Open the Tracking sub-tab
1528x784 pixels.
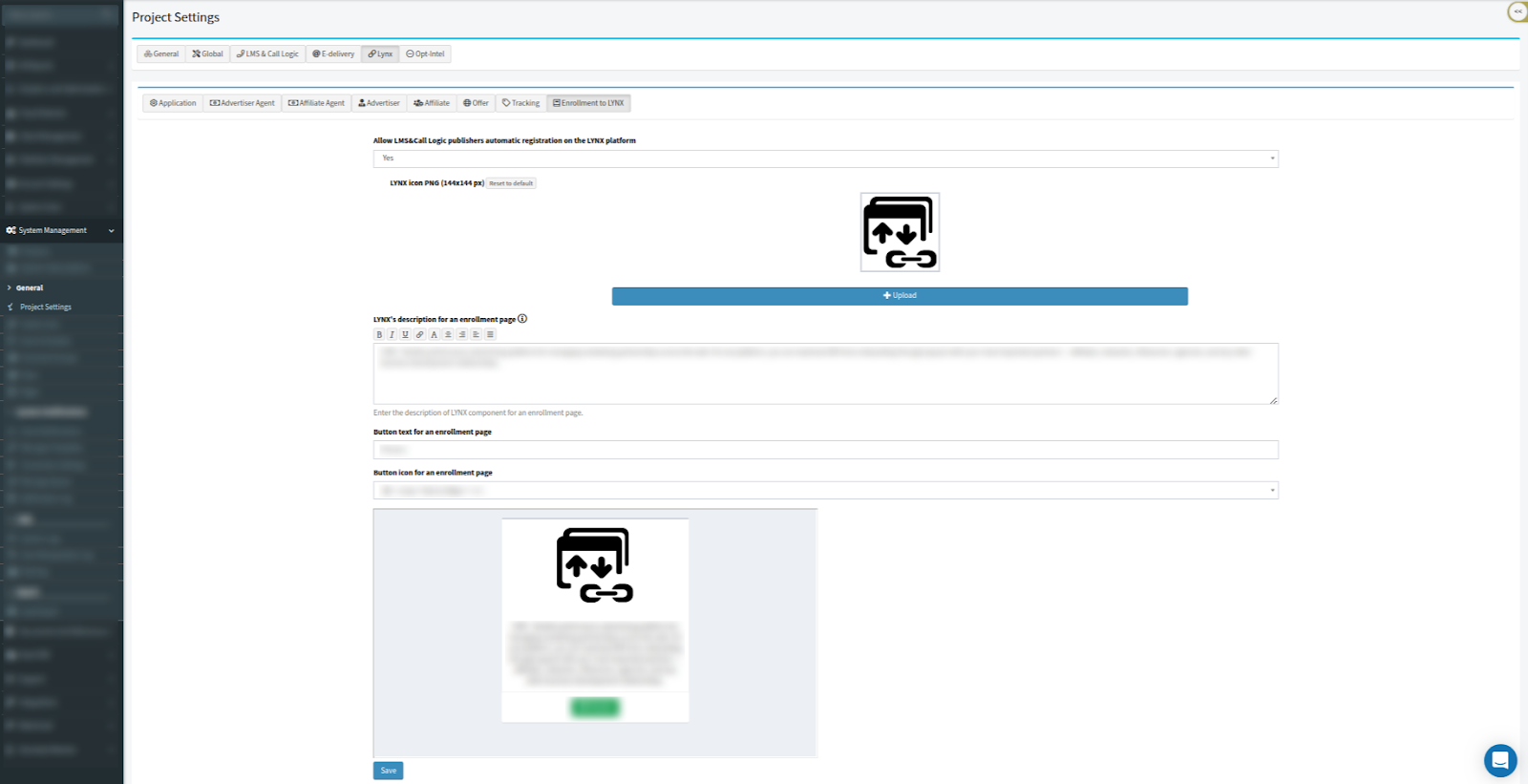(x=520, y=103)
